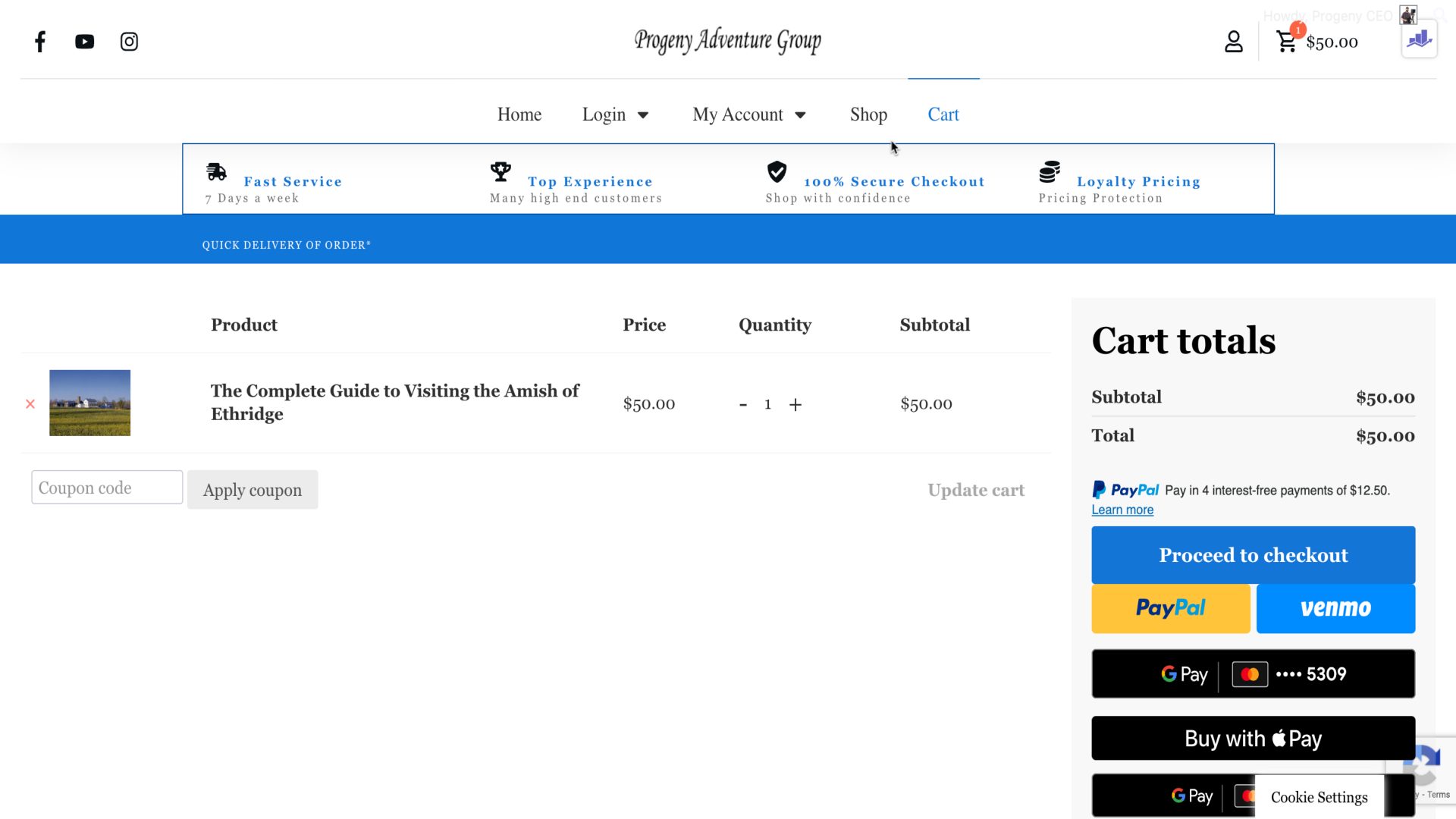The image size is (1456, 819).
Task: Click the Fast Service truck icon
Action: [x=216, y=172]
